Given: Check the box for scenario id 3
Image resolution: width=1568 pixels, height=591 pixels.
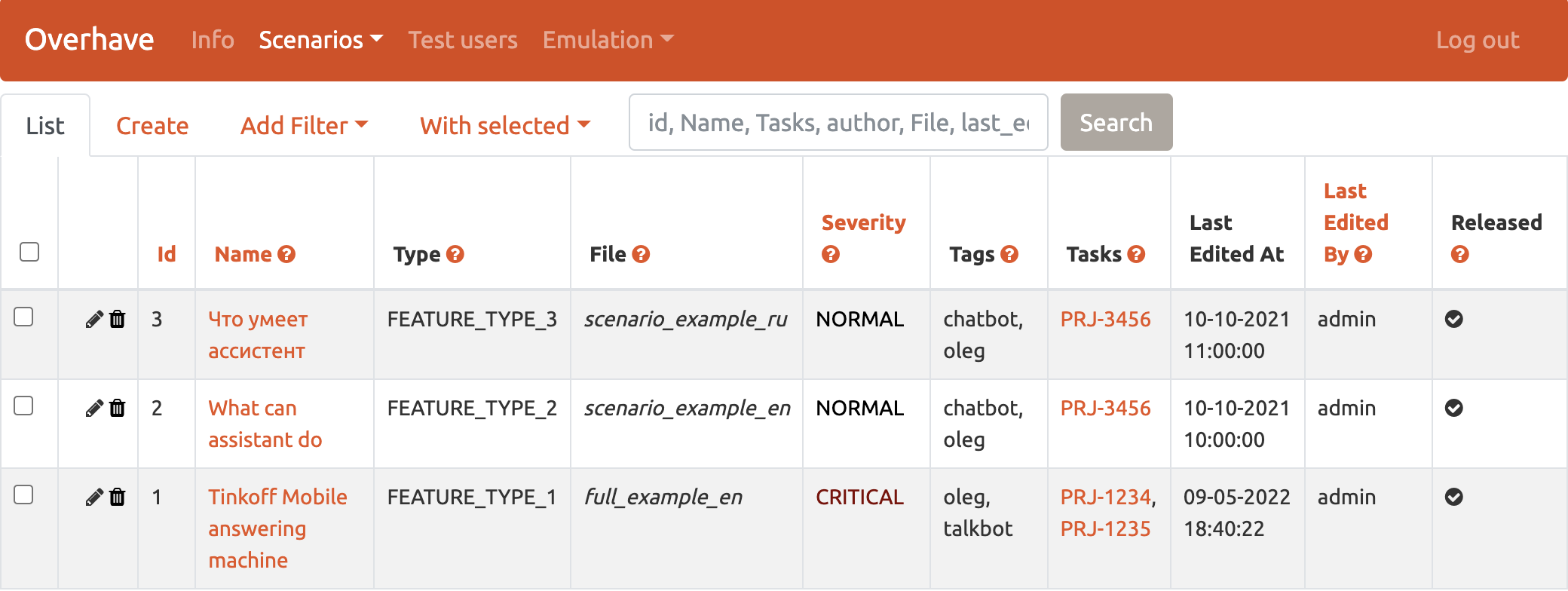Looking at the screenshot, I should click(23, 317).
